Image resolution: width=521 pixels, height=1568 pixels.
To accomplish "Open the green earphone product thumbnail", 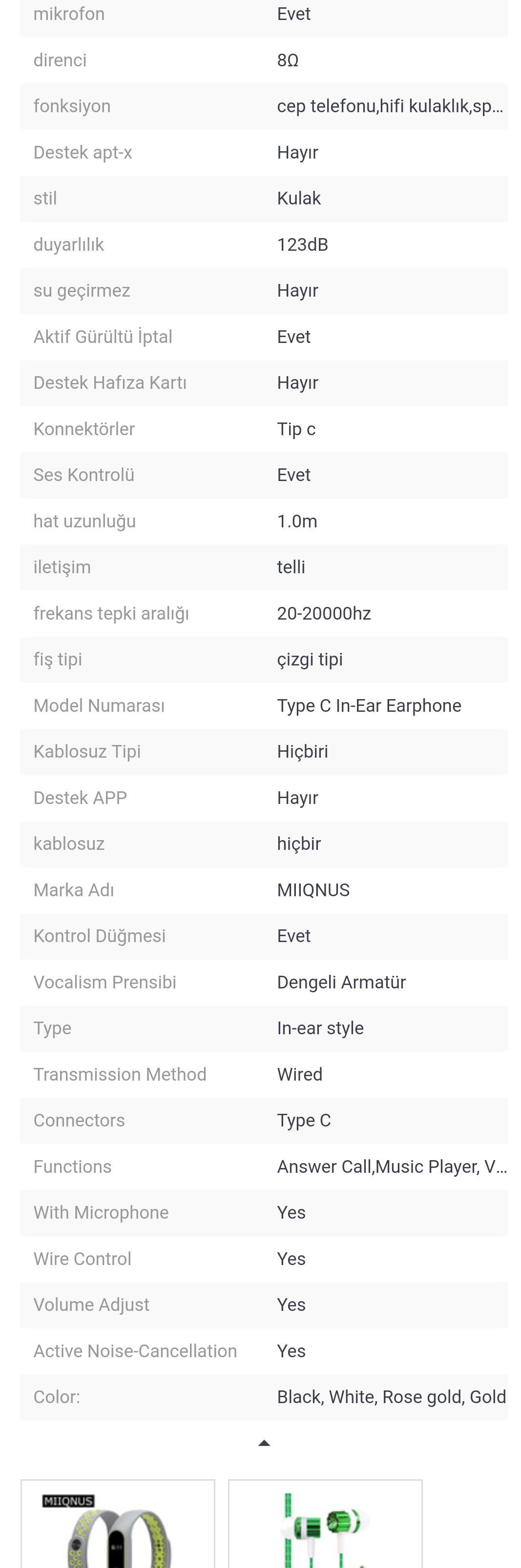I will [325, 1528].
